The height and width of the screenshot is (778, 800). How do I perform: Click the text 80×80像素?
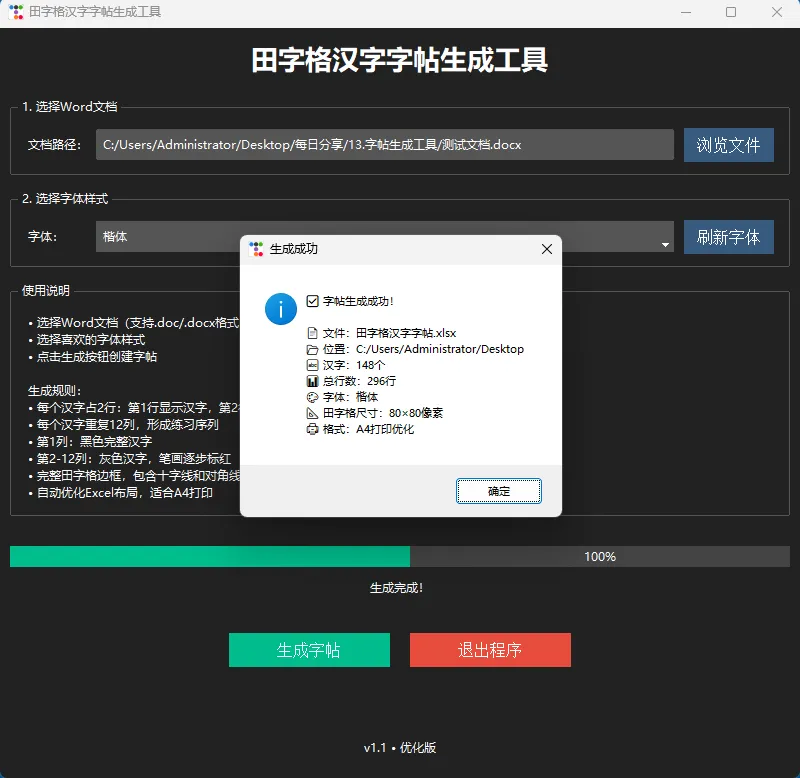[416, 413]
